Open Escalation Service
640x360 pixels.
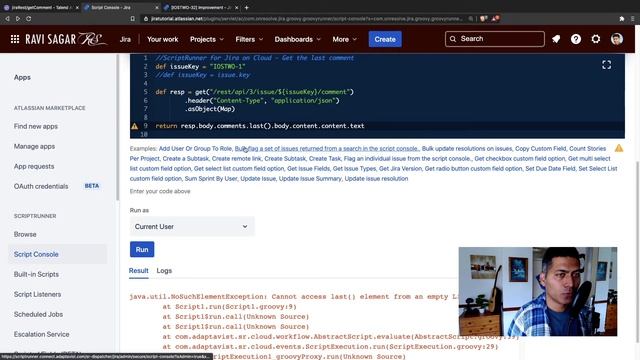pos(41,334)
